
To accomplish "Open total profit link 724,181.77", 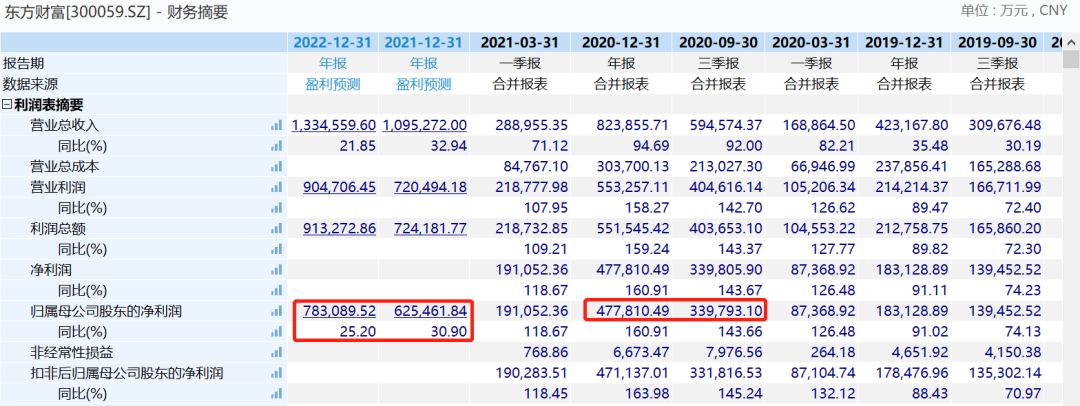I will coord(430,229).
